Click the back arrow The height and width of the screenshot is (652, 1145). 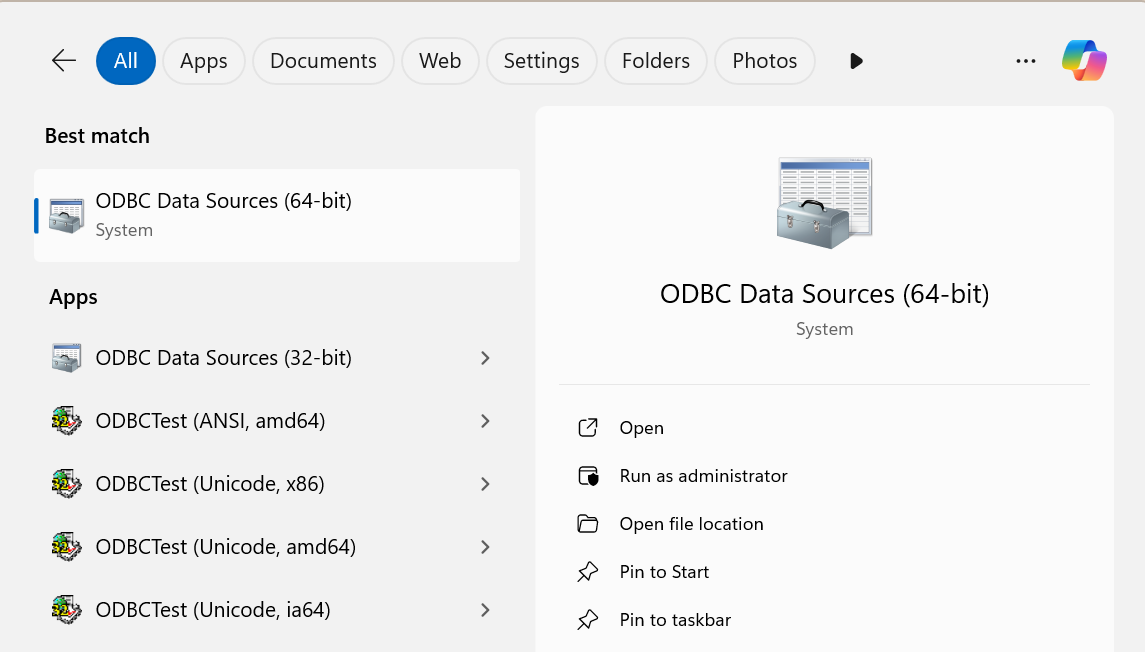(63, 60)
